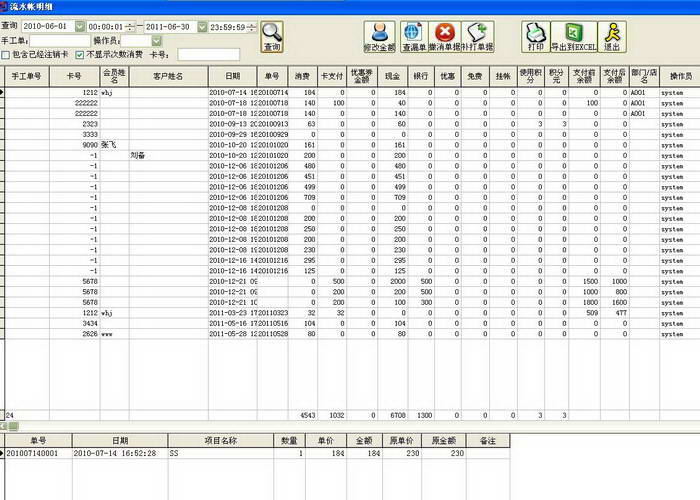Image resolution: width=700 pixels, height=500 pixels.
Task: Click the 退出 running figure icon
Action: tap(612, 37)
